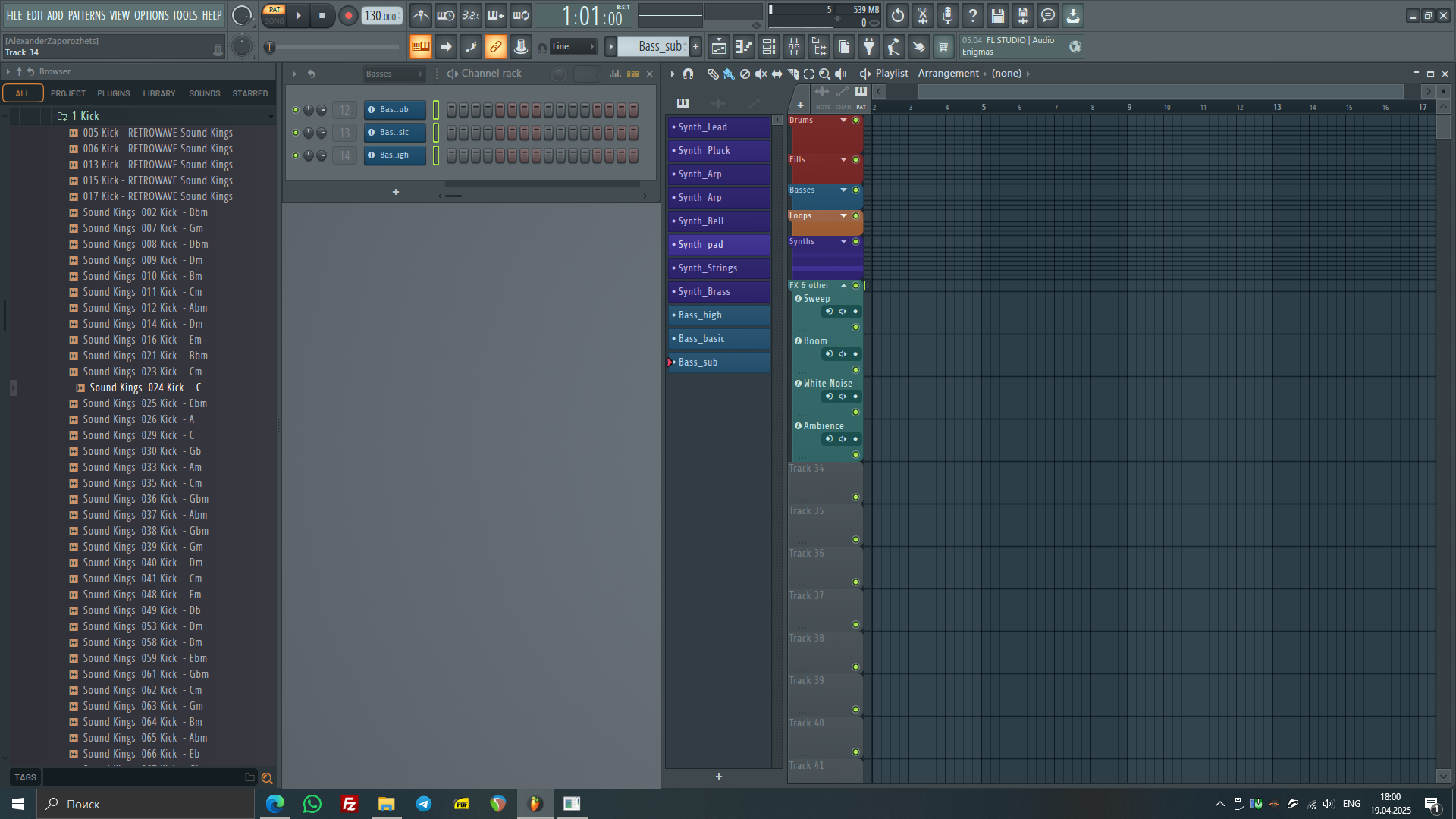Click the Save project floppy icon

click(x=998, y=15)
